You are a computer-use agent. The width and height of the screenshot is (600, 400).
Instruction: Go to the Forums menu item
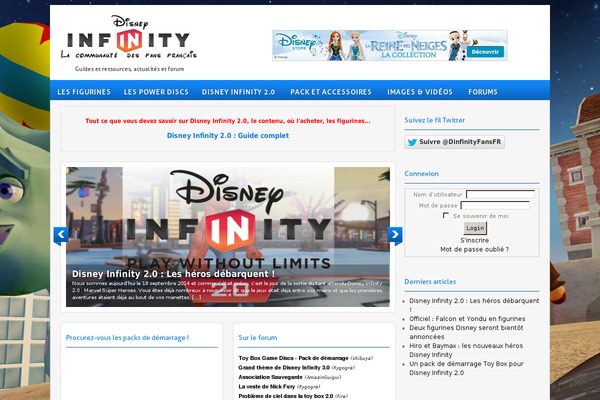tap(483, 92)
